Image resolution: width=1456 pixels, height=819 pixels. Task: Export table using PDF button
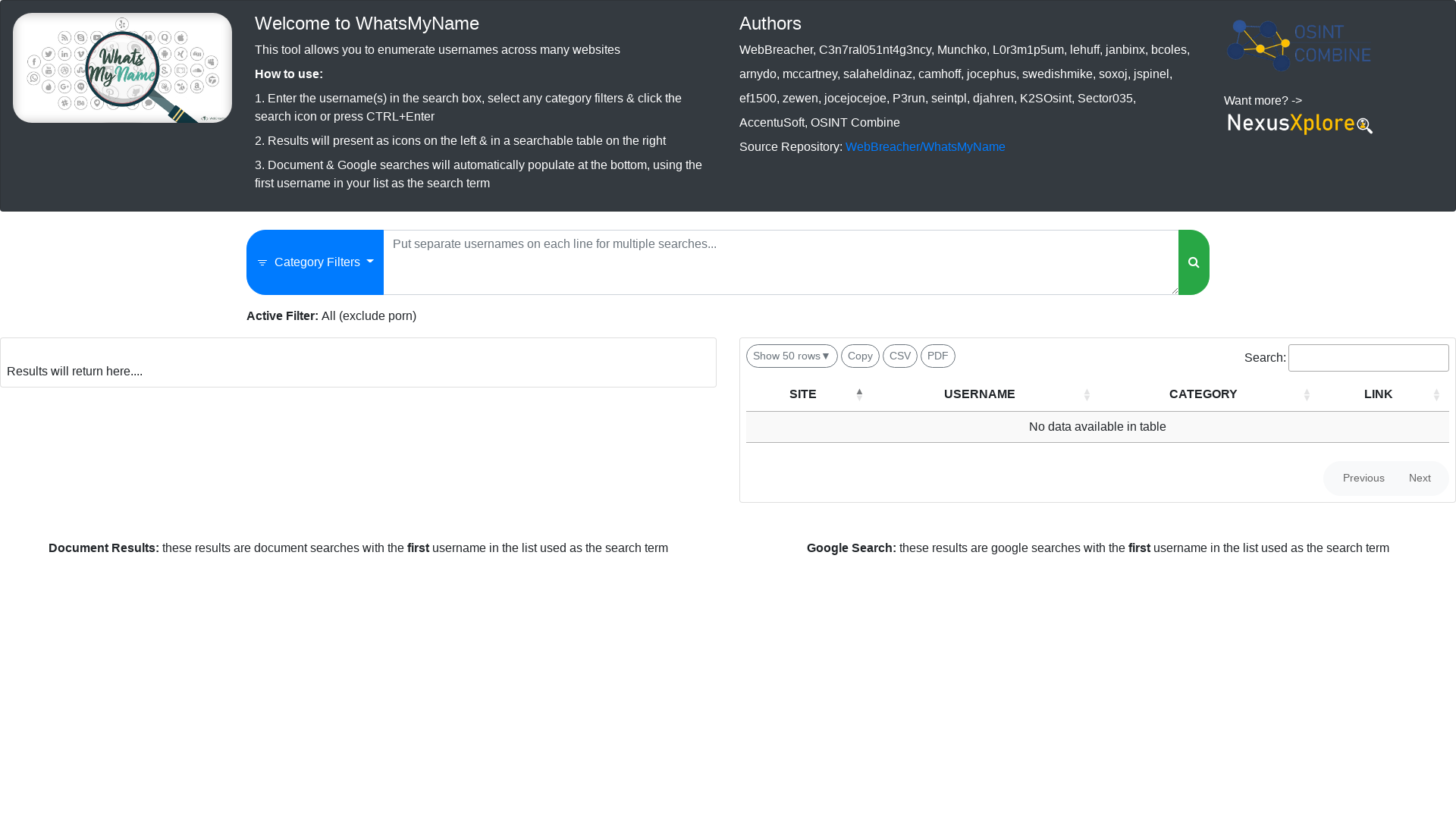(x=938, y=356)
